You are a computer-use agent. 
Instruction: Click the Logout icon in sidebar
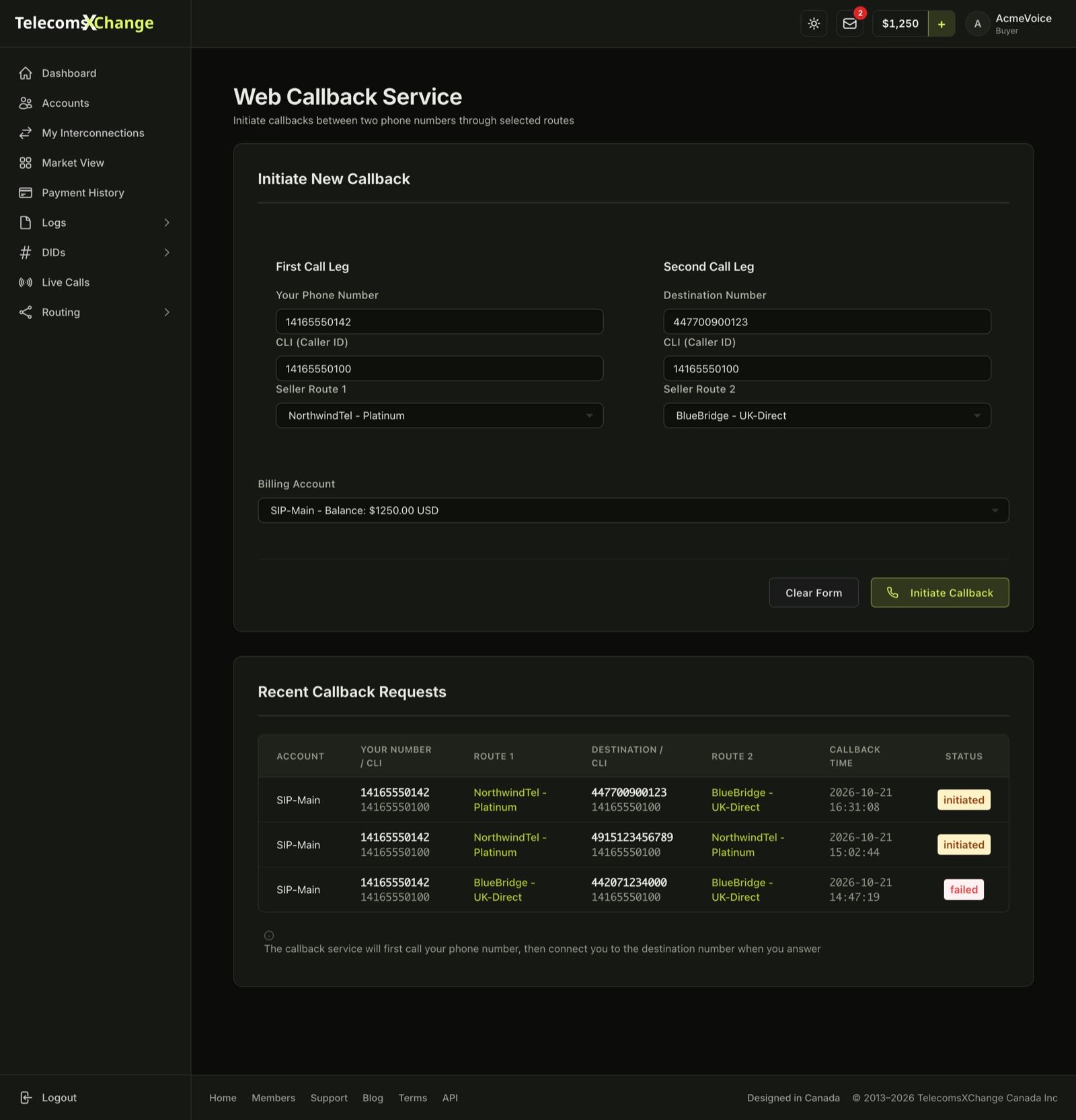[x=26, y=1097]
